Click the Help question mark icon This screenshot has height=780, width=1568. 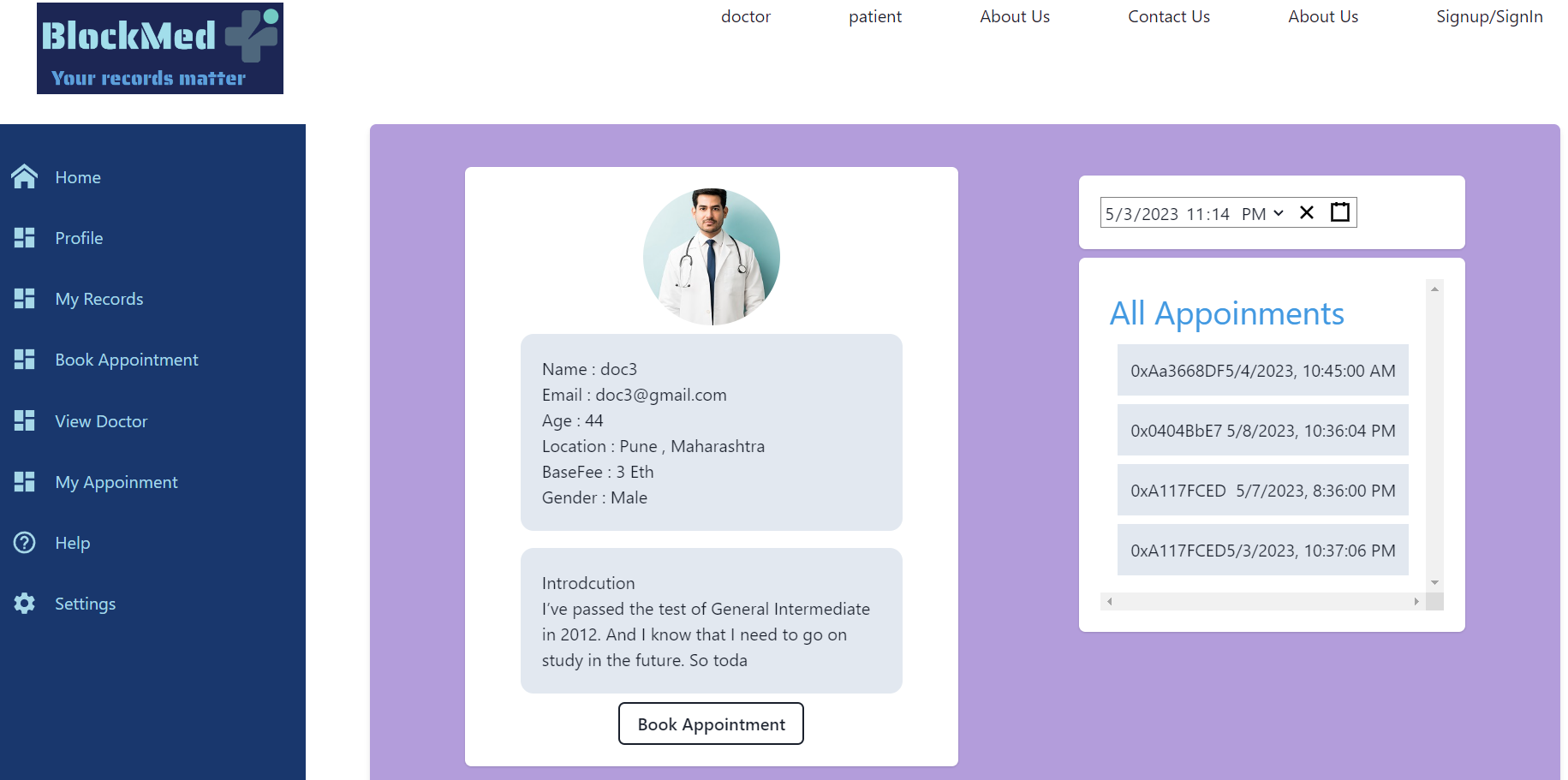coord(24,543)
